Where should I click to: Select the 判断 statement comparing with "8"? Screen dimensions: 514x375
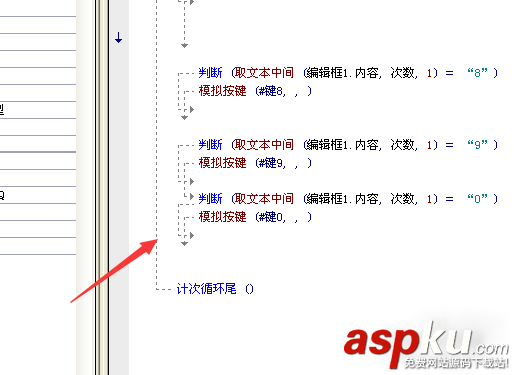click(348, 72)
